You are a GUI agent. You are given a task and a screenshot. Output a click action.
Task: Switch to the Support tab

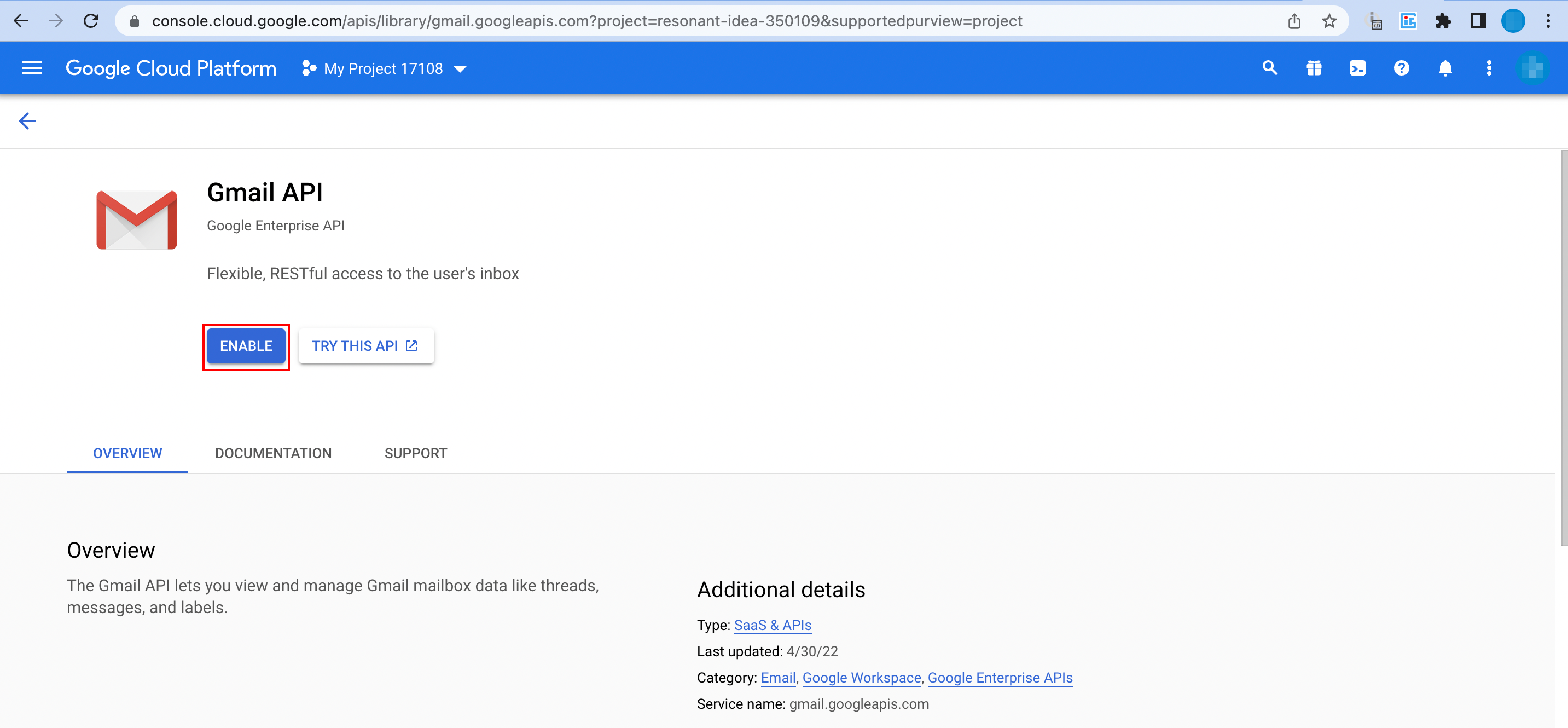point(416,453)
